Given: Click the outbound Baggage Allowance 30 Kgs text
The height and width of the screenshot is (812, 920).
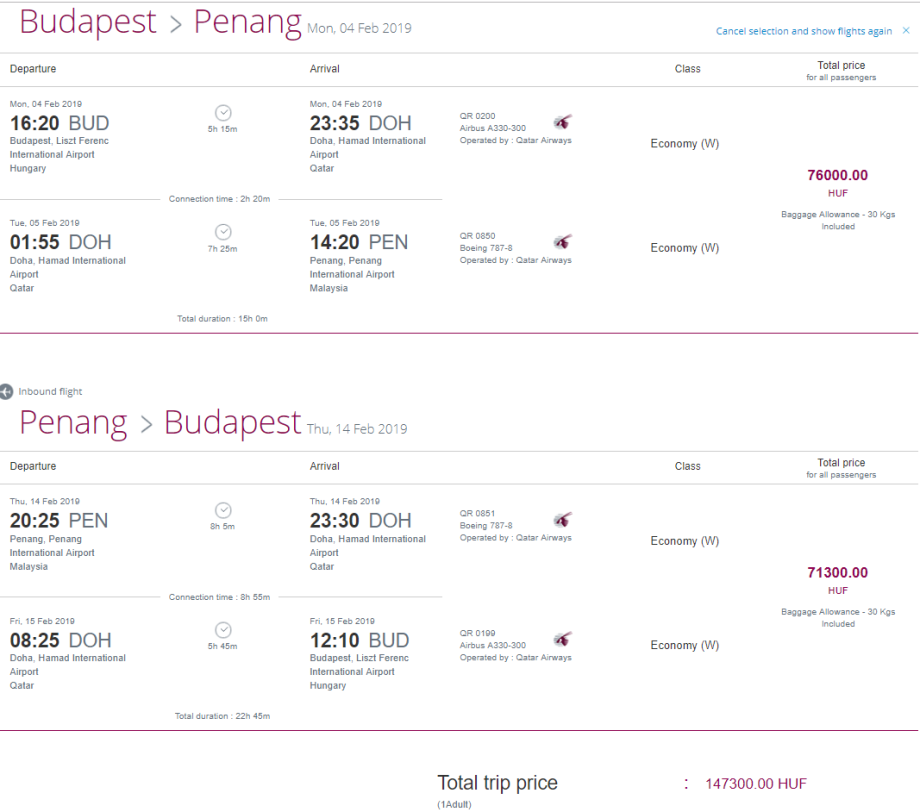Looking at the screenshot, I should coord(837,214).
